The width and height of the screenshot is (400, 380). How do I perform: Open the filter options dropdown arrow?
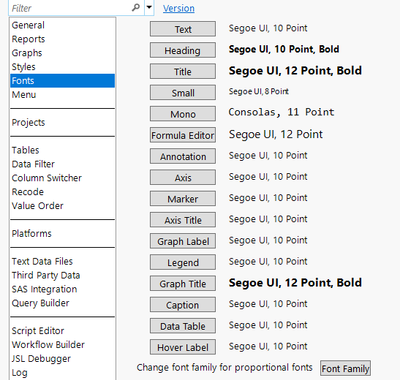coord(149,8)
